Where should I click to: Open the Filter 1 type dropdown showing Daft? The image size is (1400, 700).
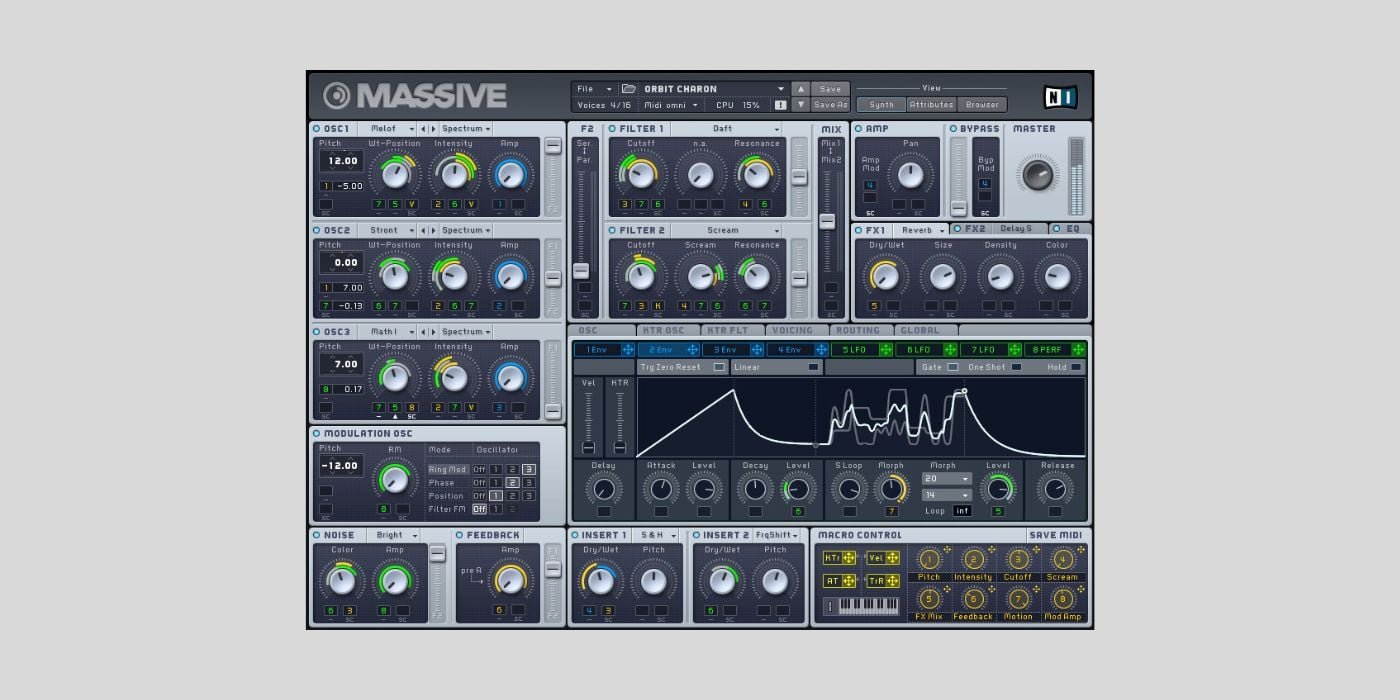(x=727, y=129)
